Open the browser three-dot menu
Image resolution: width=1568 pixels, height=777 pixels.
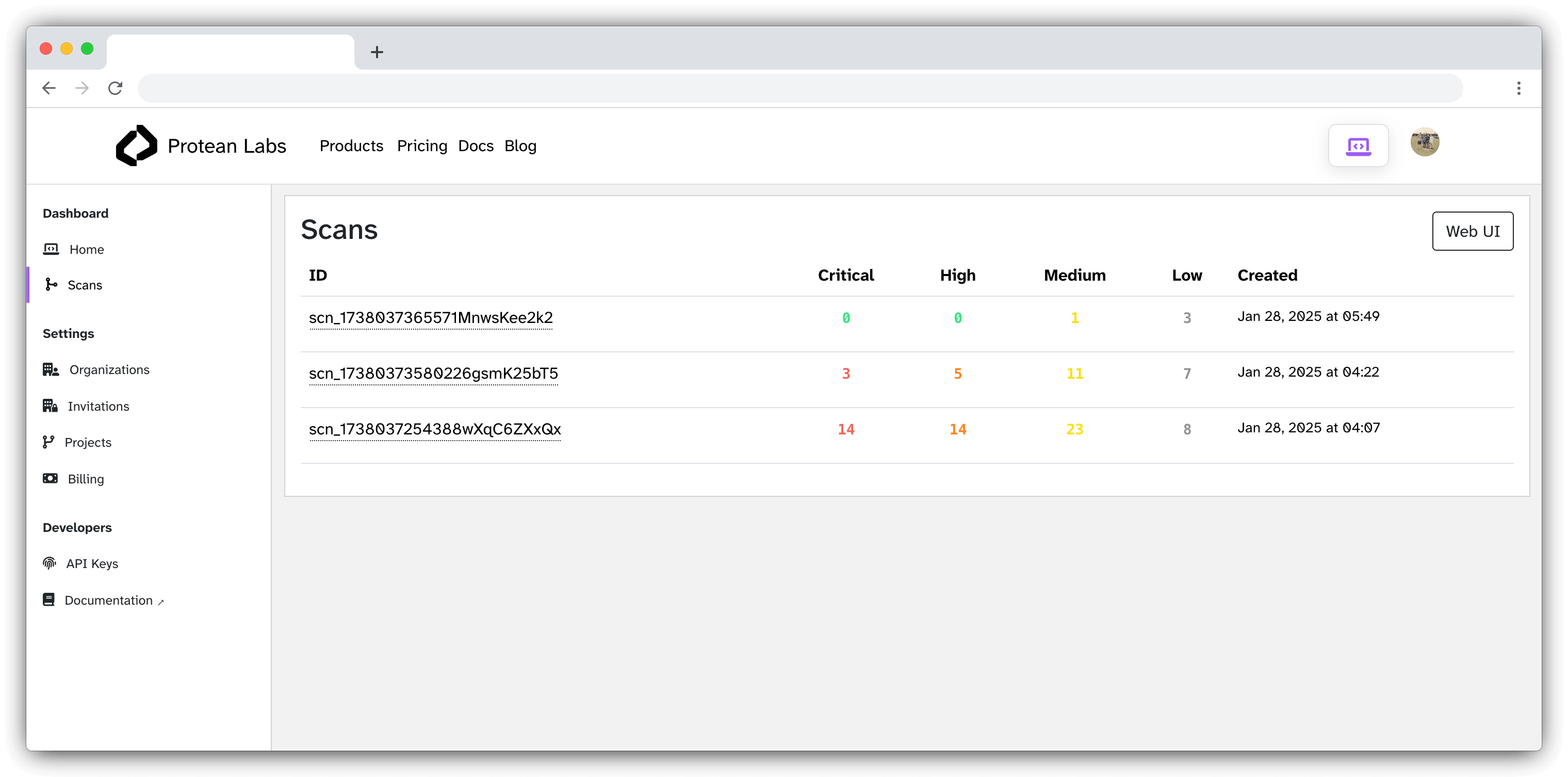1518,88
